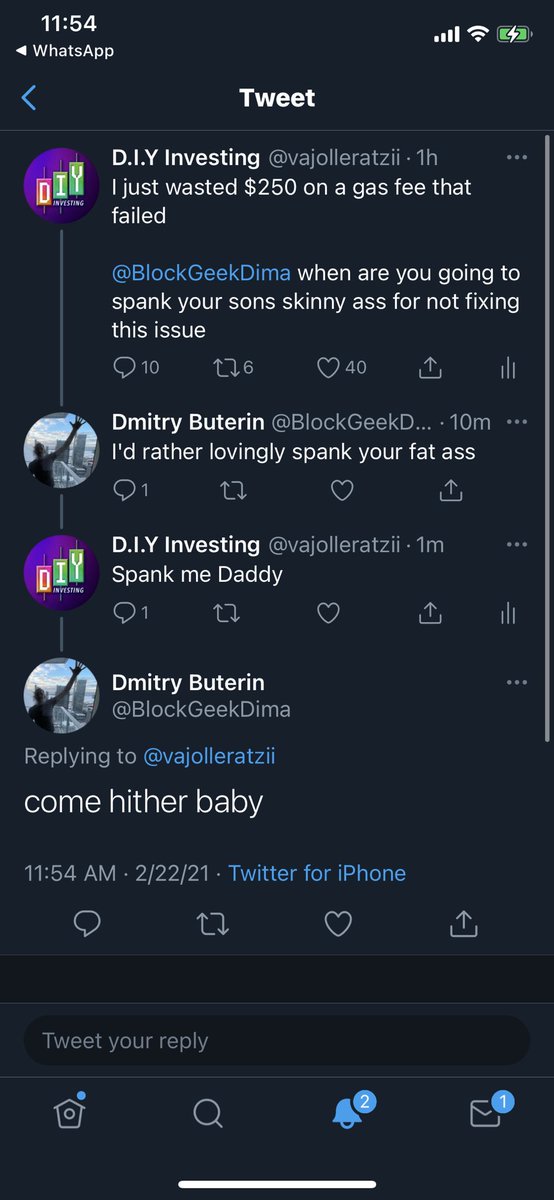Switch to the Search tab
The width and height of the screenshot is (554, 1200).
pos(207,1112)
